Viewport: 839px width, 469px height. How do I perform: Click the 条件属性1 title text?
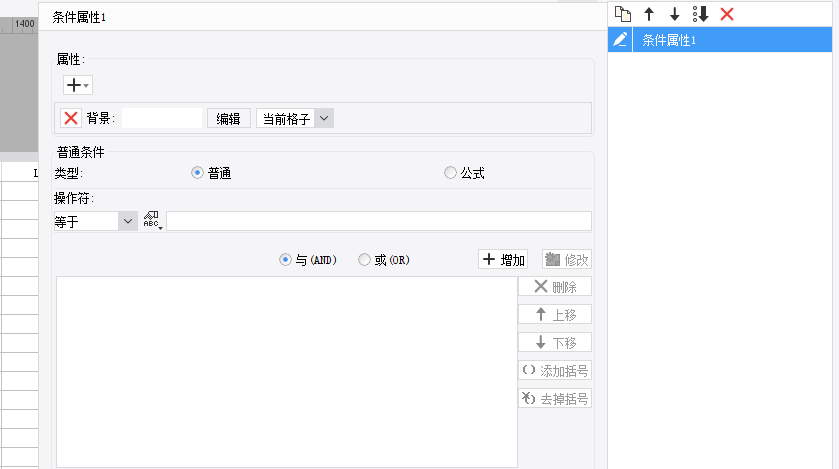point(79,17)
